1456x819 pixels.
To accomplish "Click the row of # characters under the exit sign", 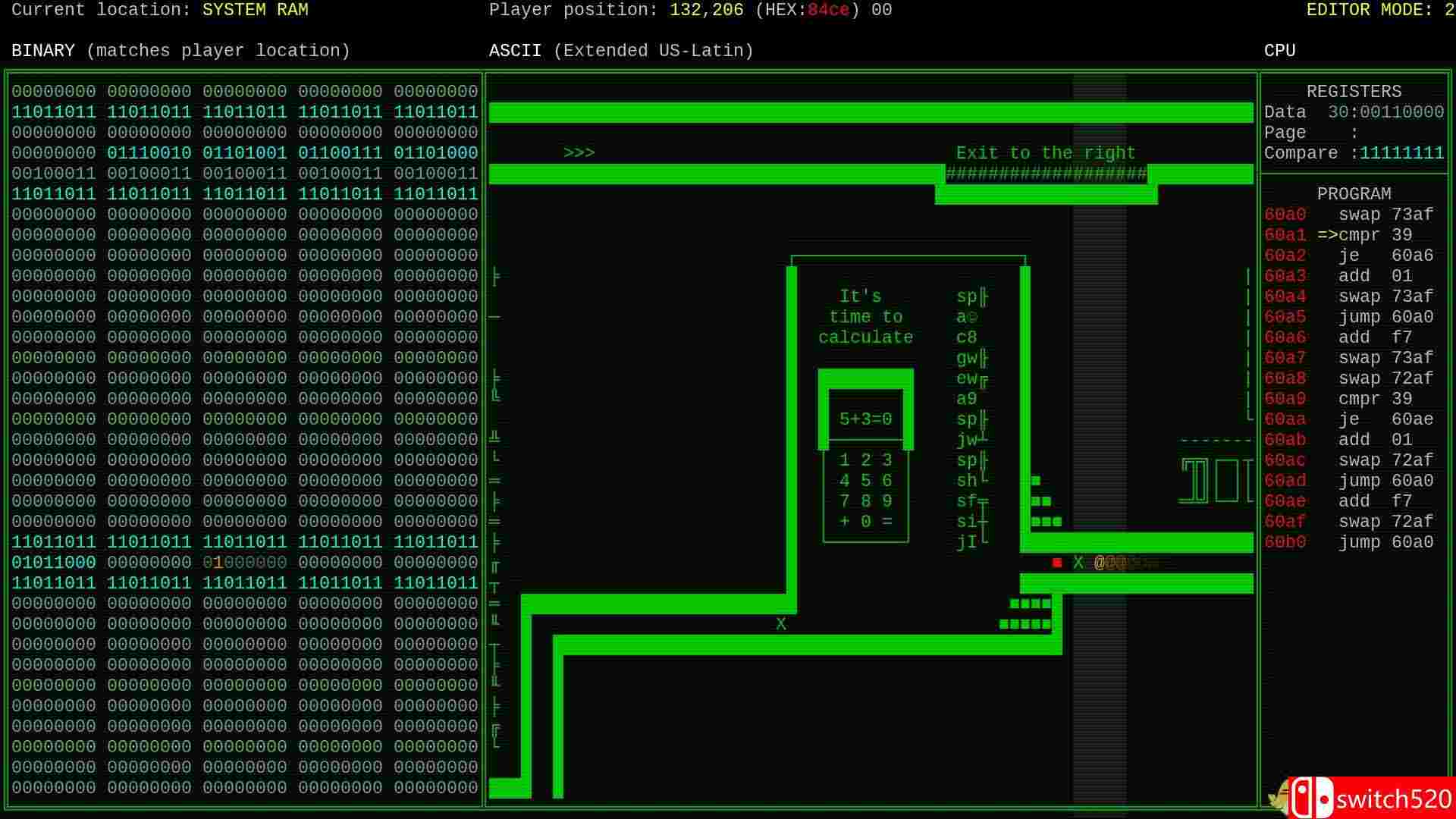I will coord(1046,174).
